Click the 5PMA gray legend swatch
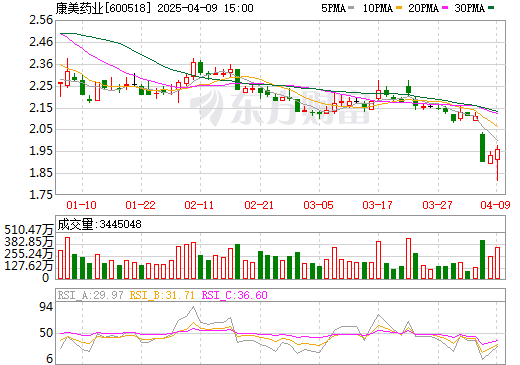This screenshot has width=520, height=365. [x=351, y=8]
